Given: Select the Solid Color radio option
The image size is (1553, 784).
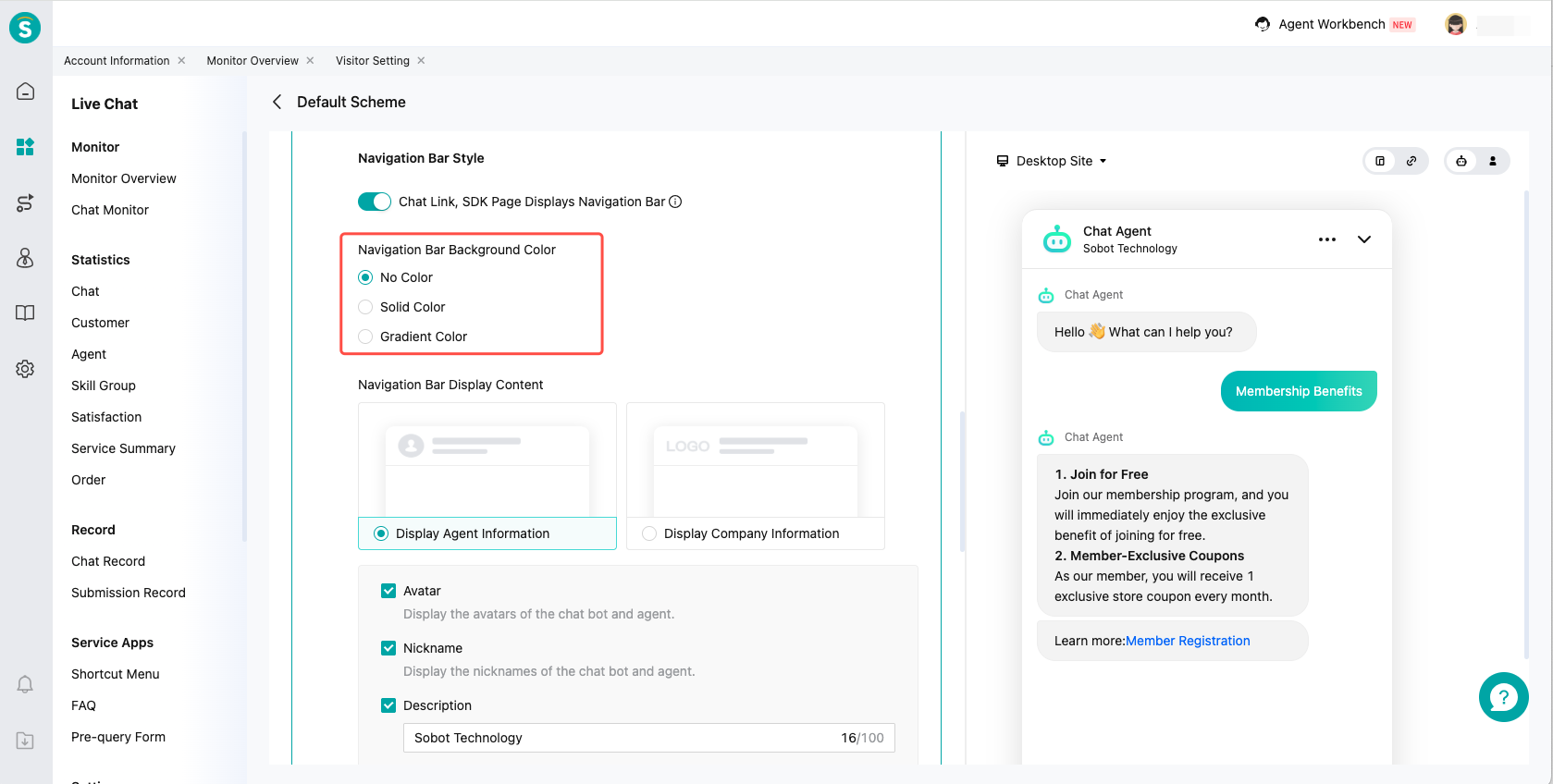Looking at the screenshot, I should (365, 307).
